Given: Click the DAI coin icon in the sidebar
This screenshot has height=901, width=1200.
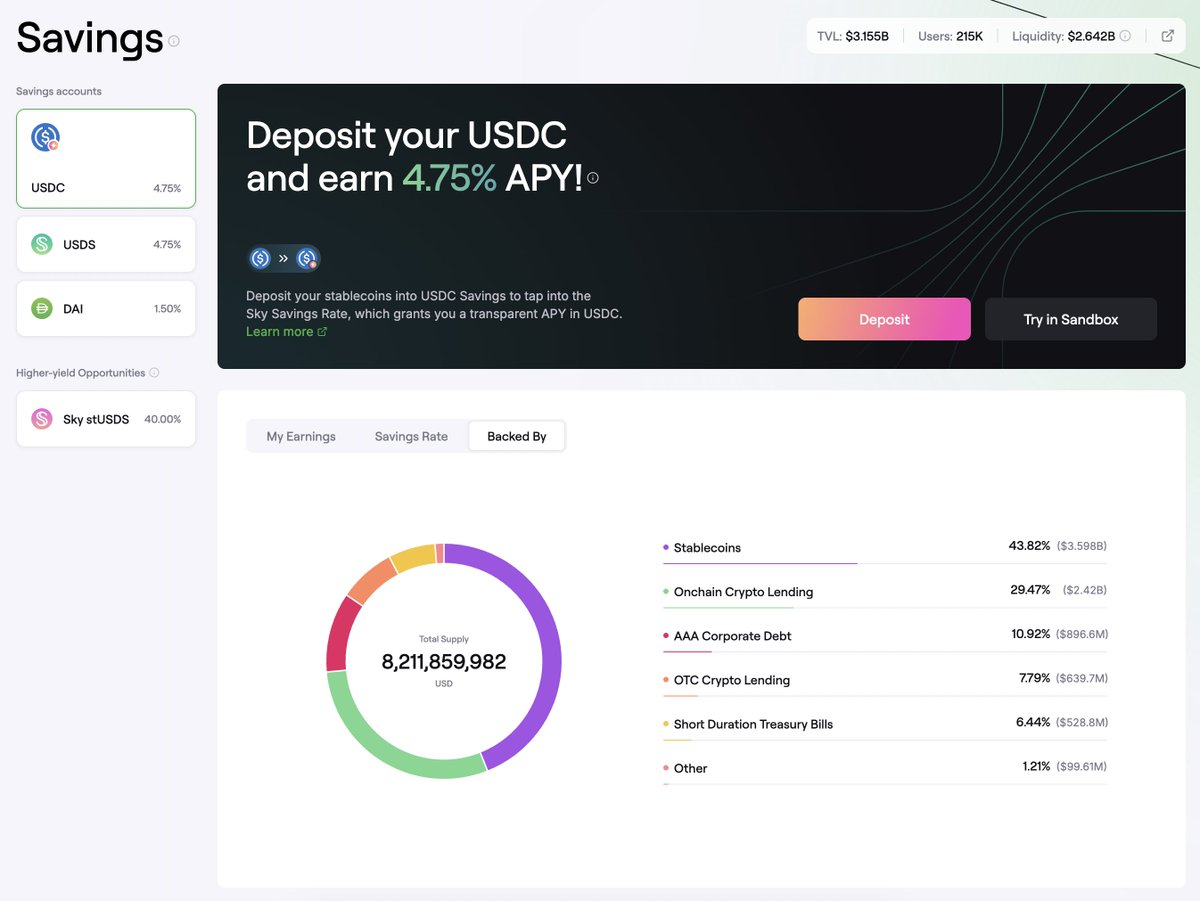Looking at the screenshot, I should (41, 308).
